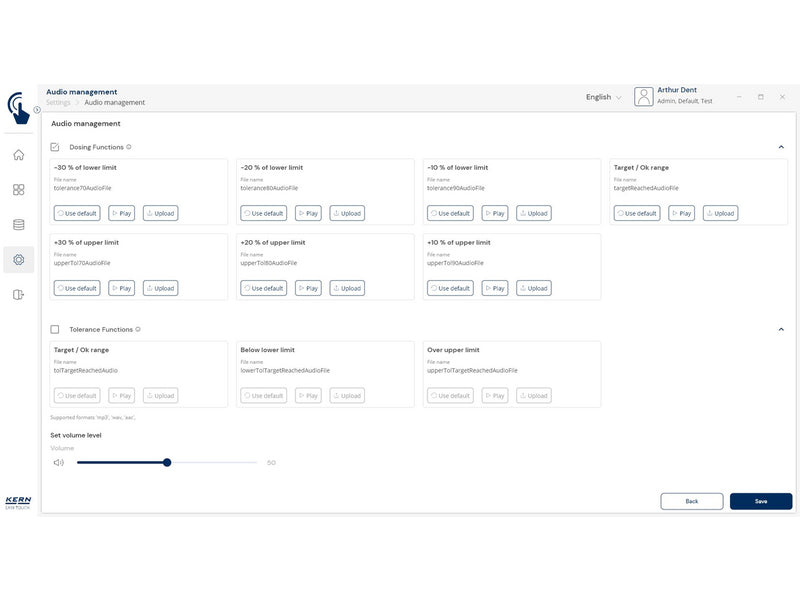The width and height of the screenshot is (800, 601).
Task: Select the settings gear icon in sidebar
Action: pyautogui.click(x=18, y=260)
